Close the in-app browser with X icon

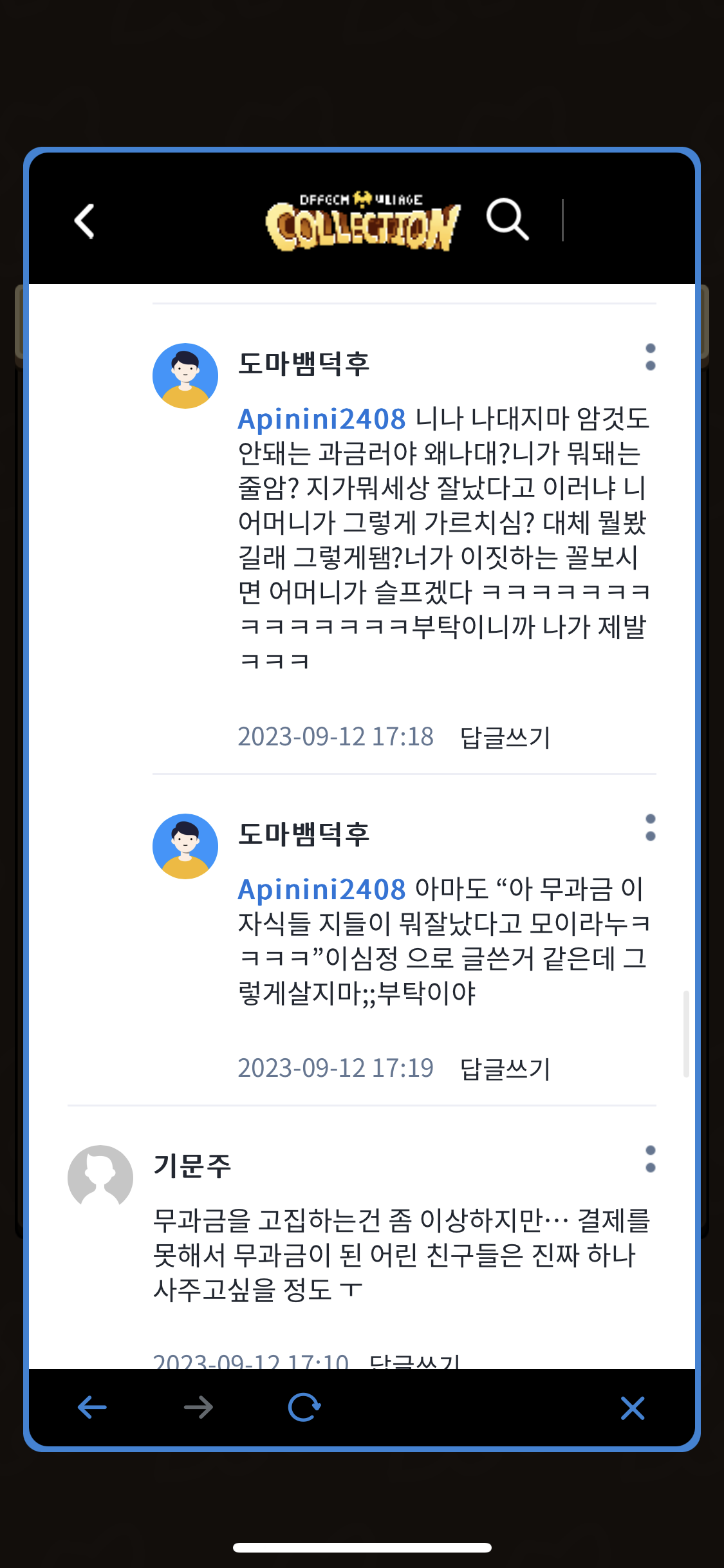tap(632, 1408)
